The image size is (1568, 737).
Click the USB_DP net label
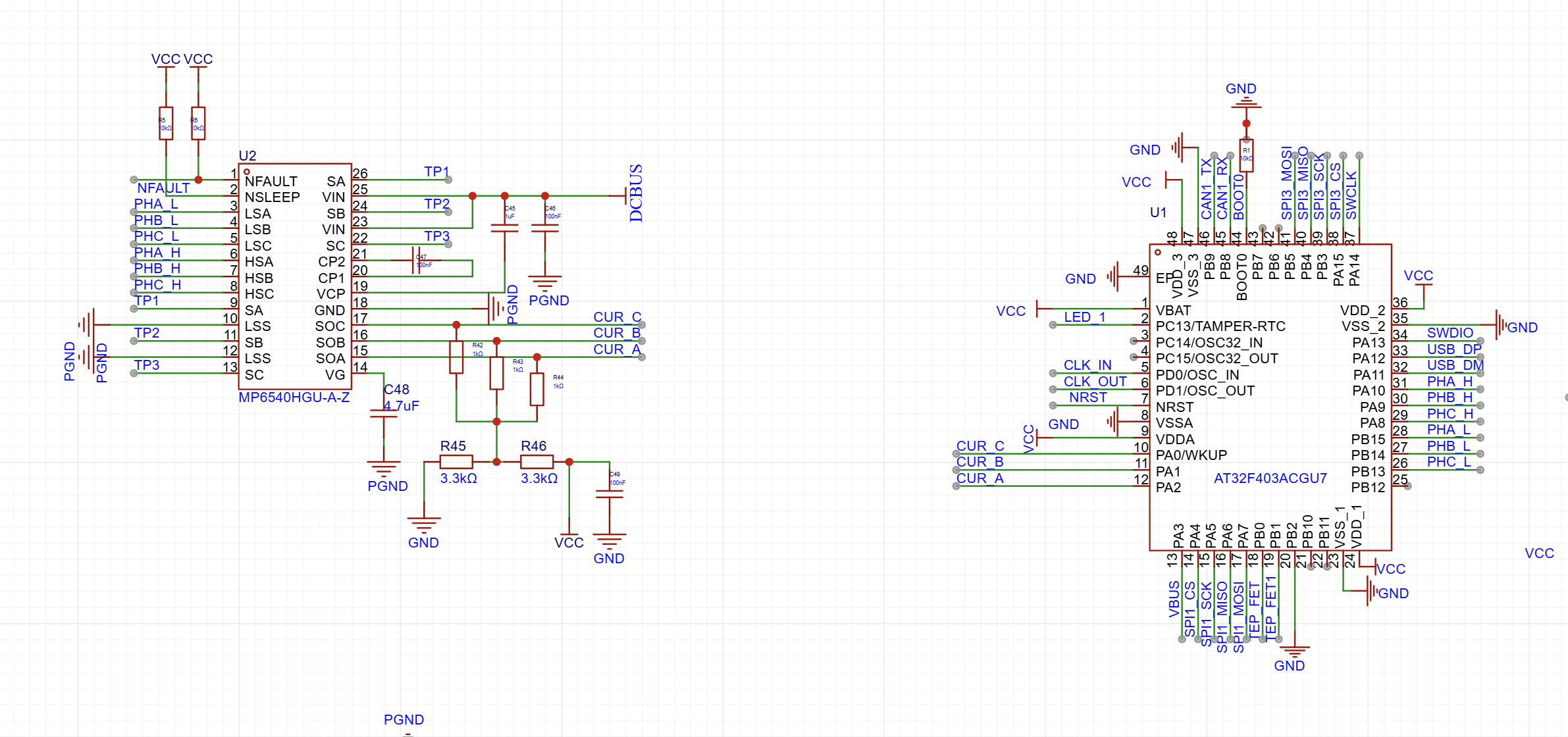coord(1453,349)
